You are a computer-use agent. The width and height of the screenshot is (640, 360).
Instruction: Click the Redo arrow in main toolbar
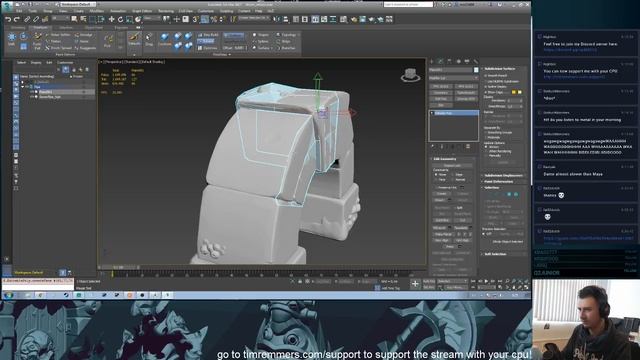tap(16, 19)
